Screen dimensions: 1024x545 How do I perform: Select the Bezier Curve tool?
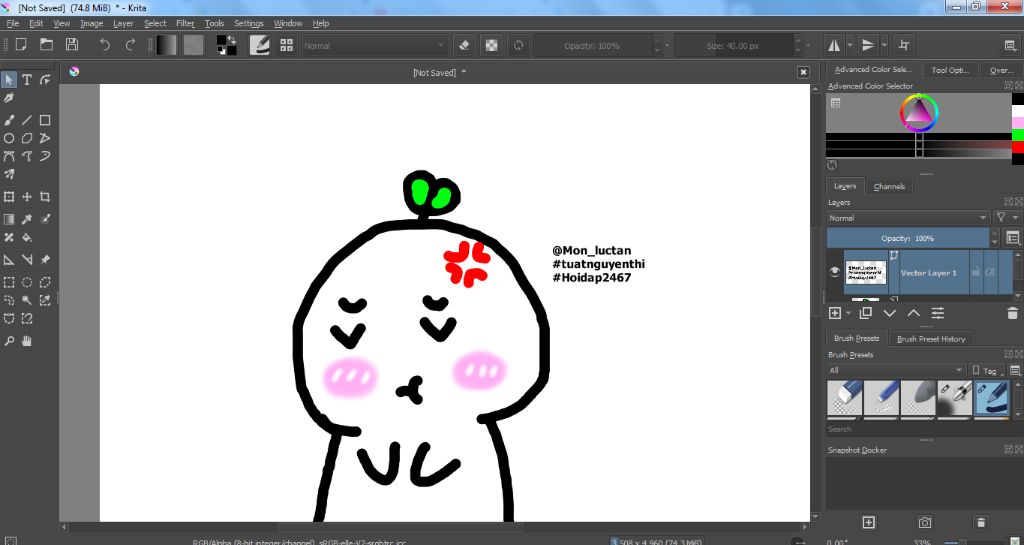tap(9, 157)
